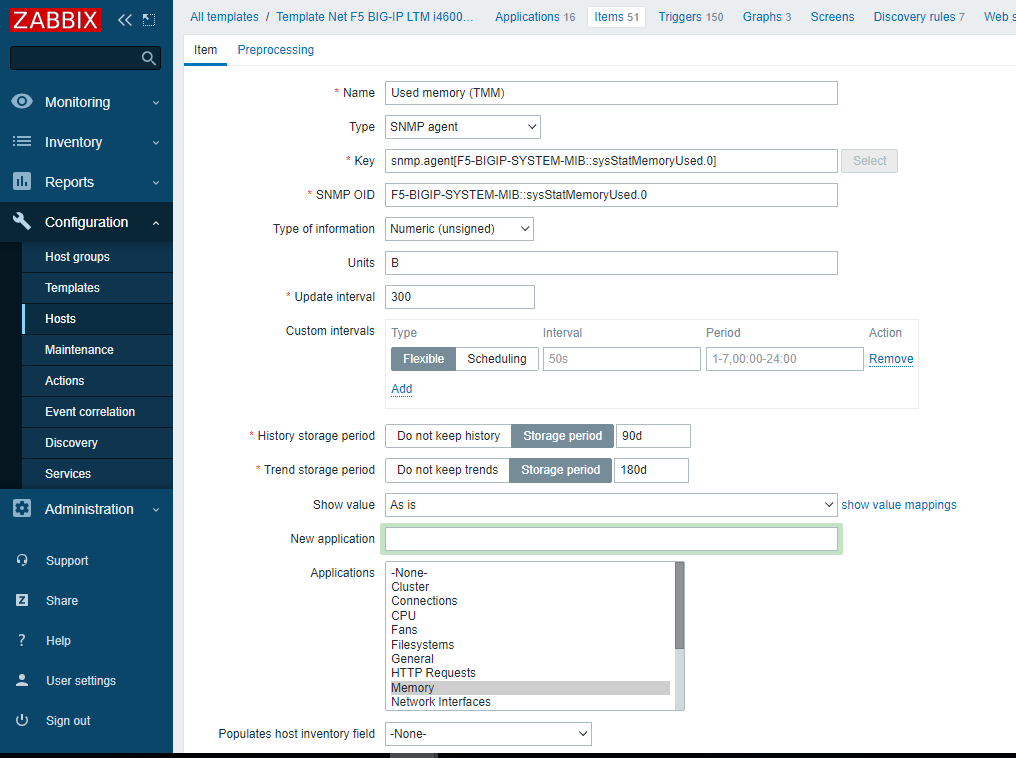Focus the Update interval field
The height and width of the screenshot is (758, 1016).
(x=459, y=297)
